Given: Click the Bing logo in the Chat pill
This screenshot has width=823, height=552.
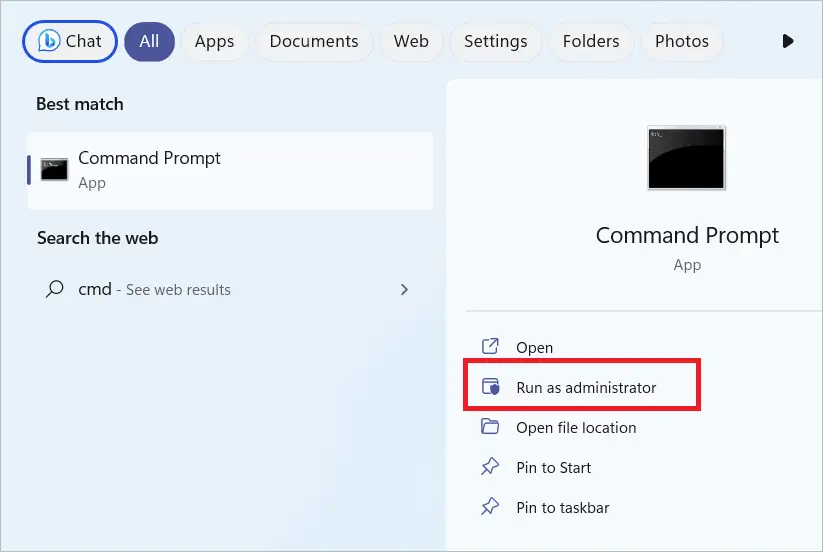Looking at the screenshot, I should pyautogui.click(x=49, y=41).
